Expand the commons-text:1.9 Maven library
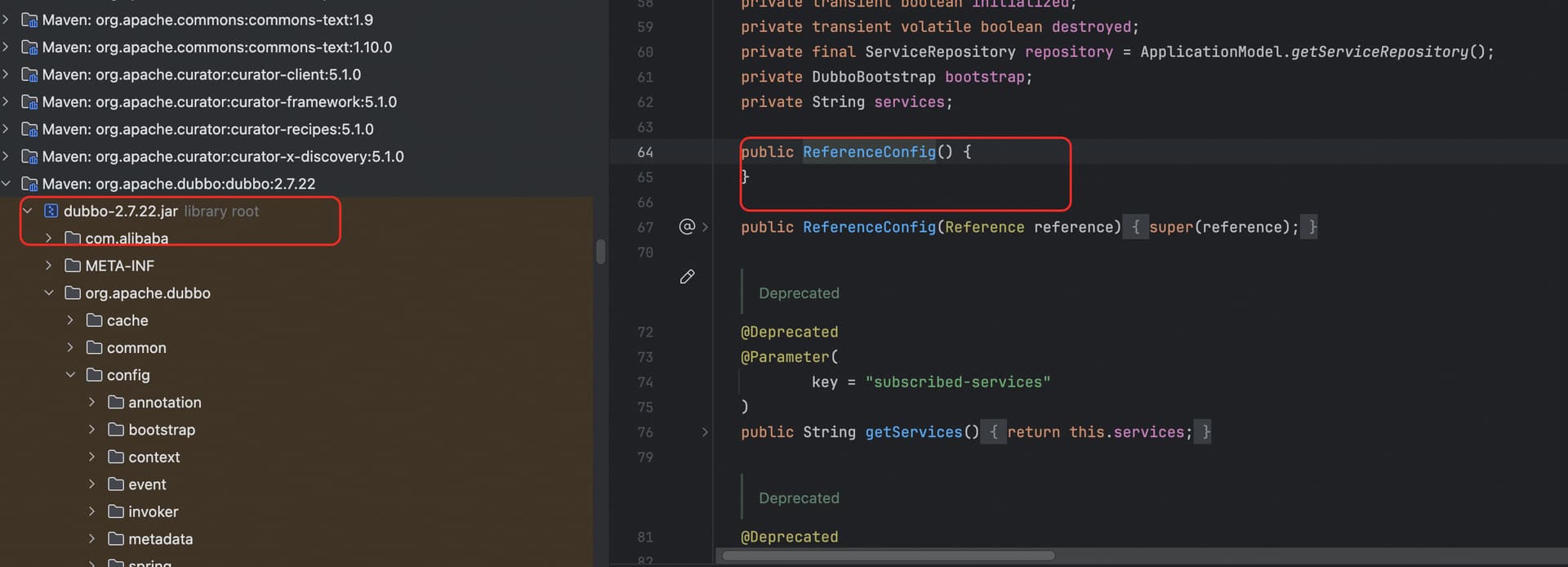1568x567 pixels. pos(6,20)
